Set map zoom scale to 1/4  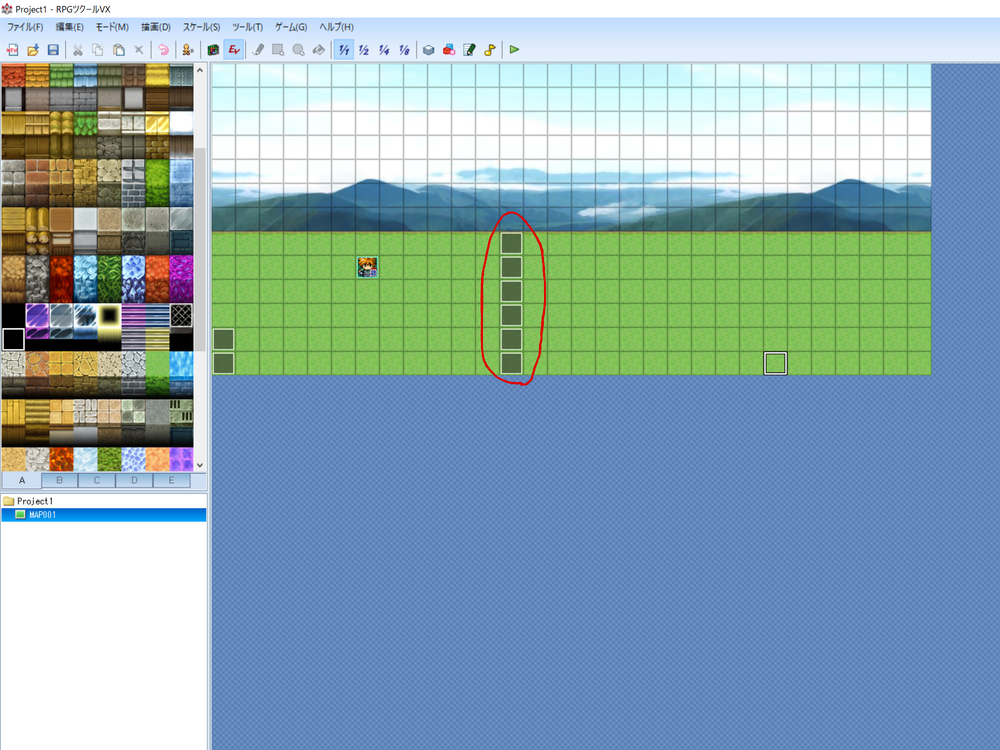[x=384, y=50]
